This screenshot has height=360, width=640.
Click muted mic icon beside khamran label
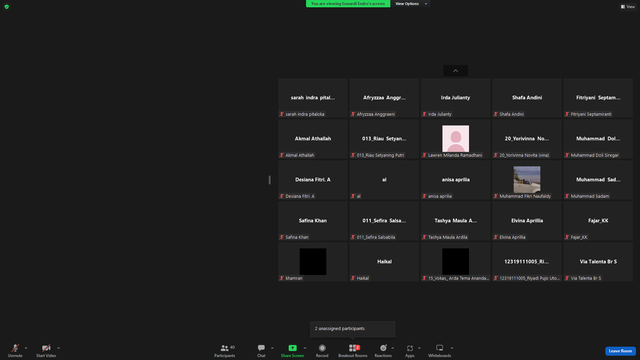coord(282,278)
